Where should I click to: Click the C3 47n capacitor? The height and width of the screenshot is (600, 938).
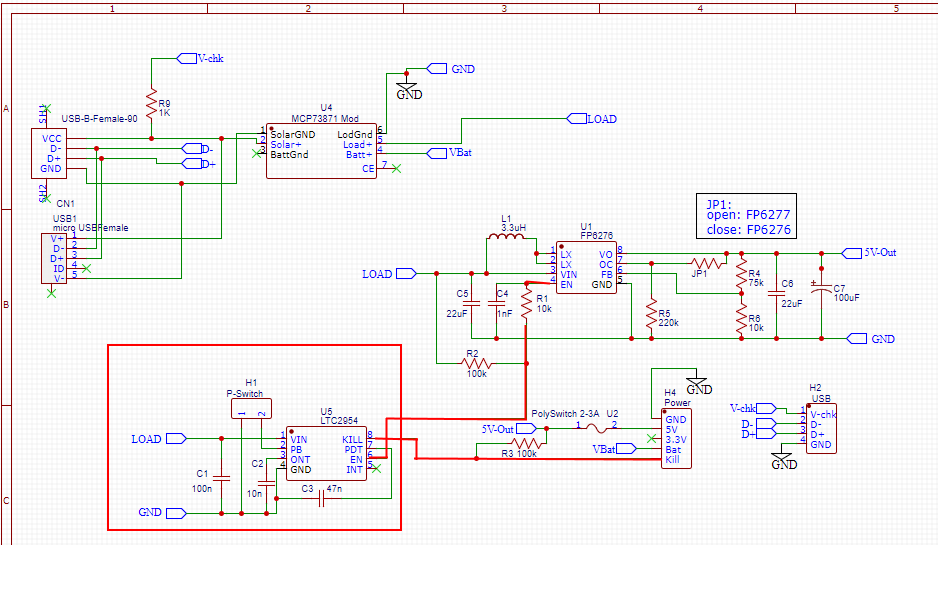click(322, 500)
